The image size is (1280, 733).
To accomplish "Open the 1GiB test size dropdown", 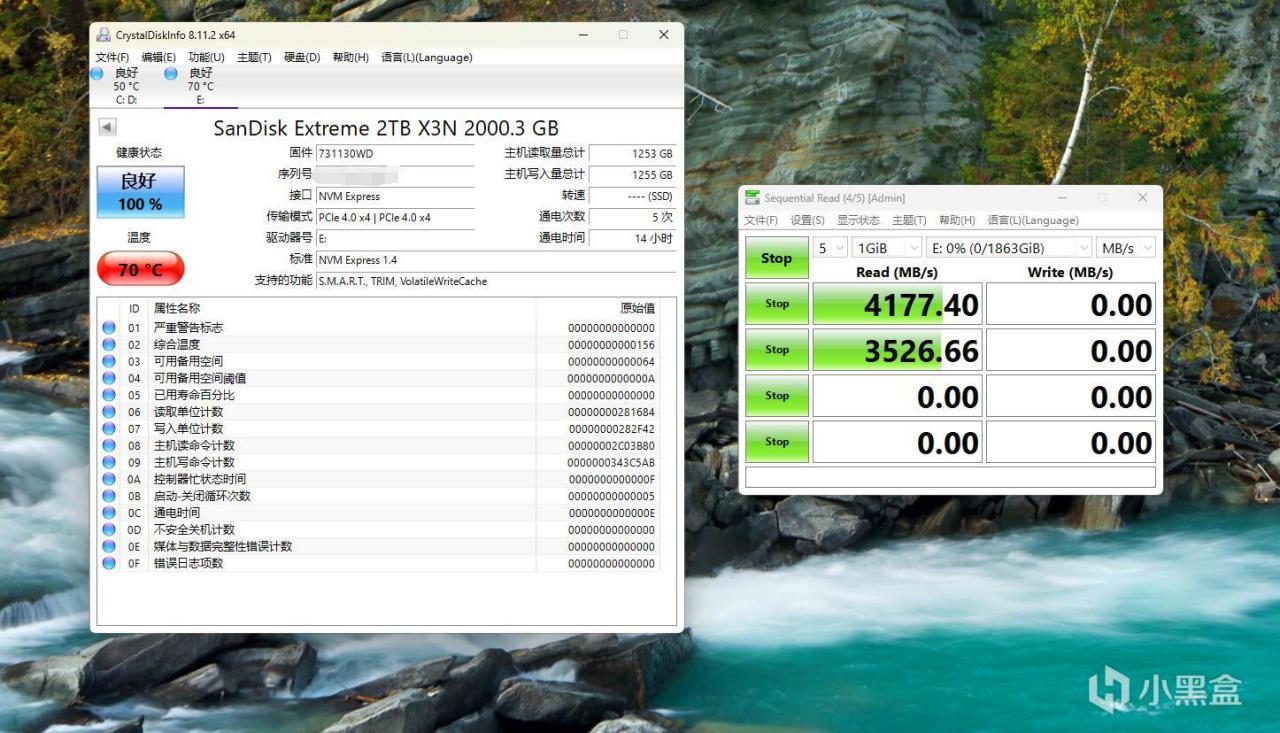I will coord(887,248).
